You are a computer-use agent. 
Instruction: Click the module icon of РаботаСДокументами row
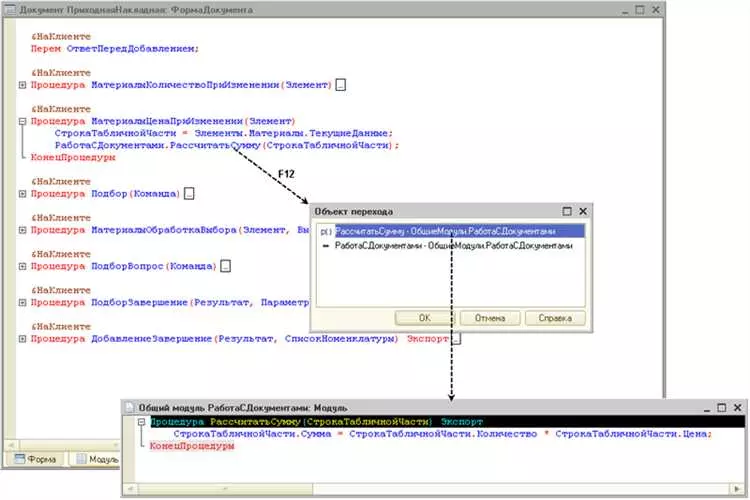(x=326, y=246)
